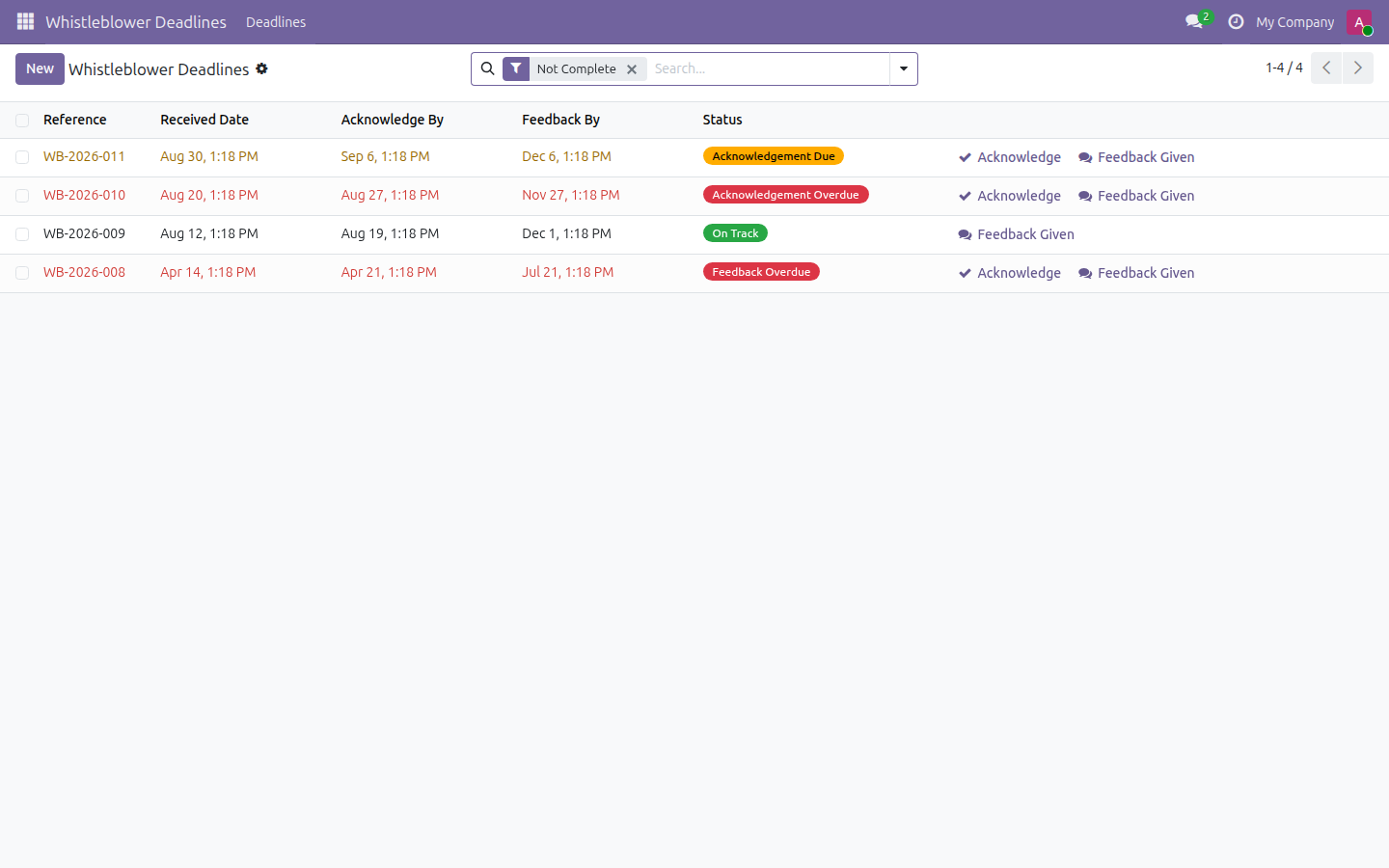Sort by the Acknowledge By column

pos(393,120)
